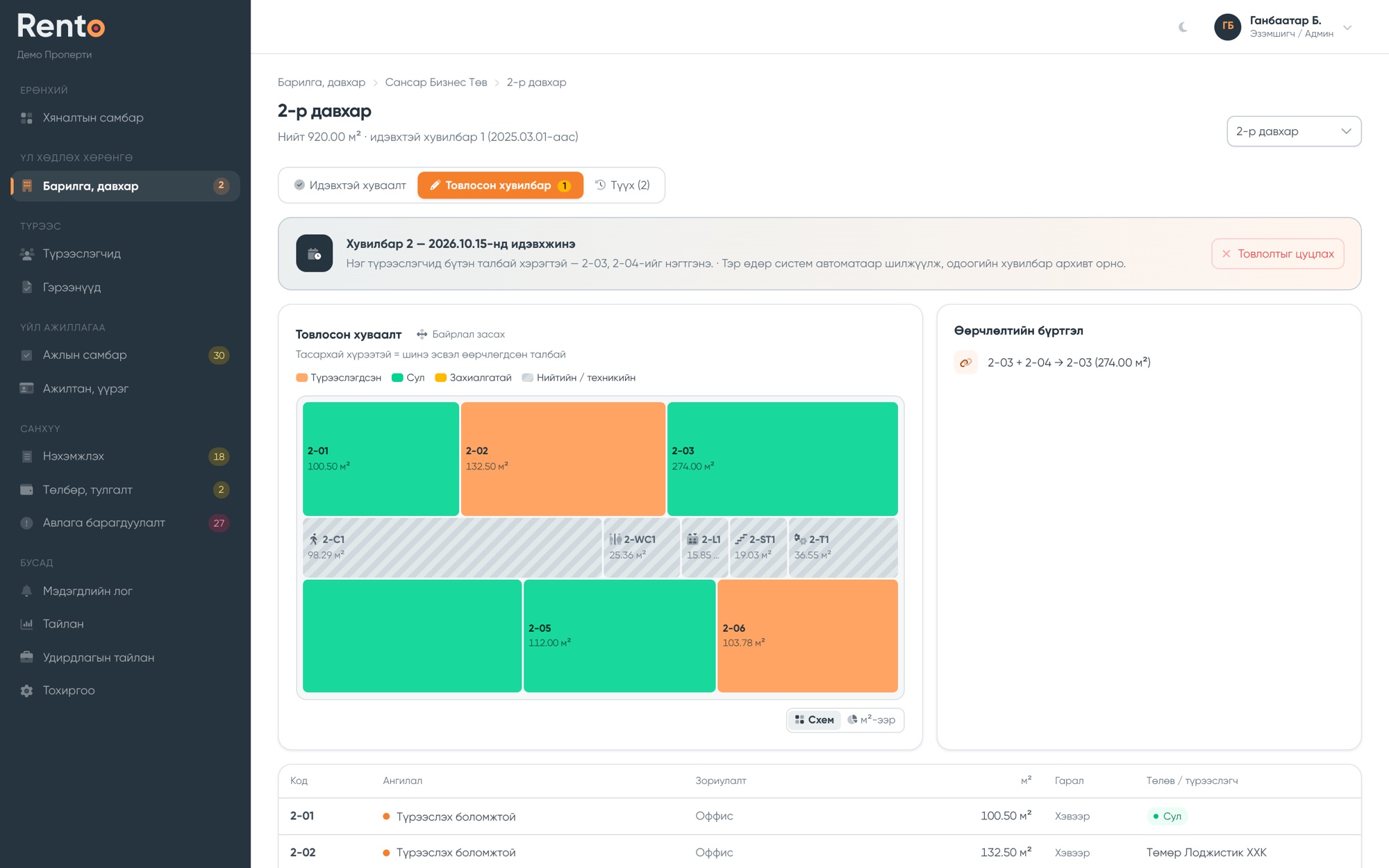Toggle dark mode moon icon
Viewport: 1389px width, 868px height.
click(x=1183, y=27)
